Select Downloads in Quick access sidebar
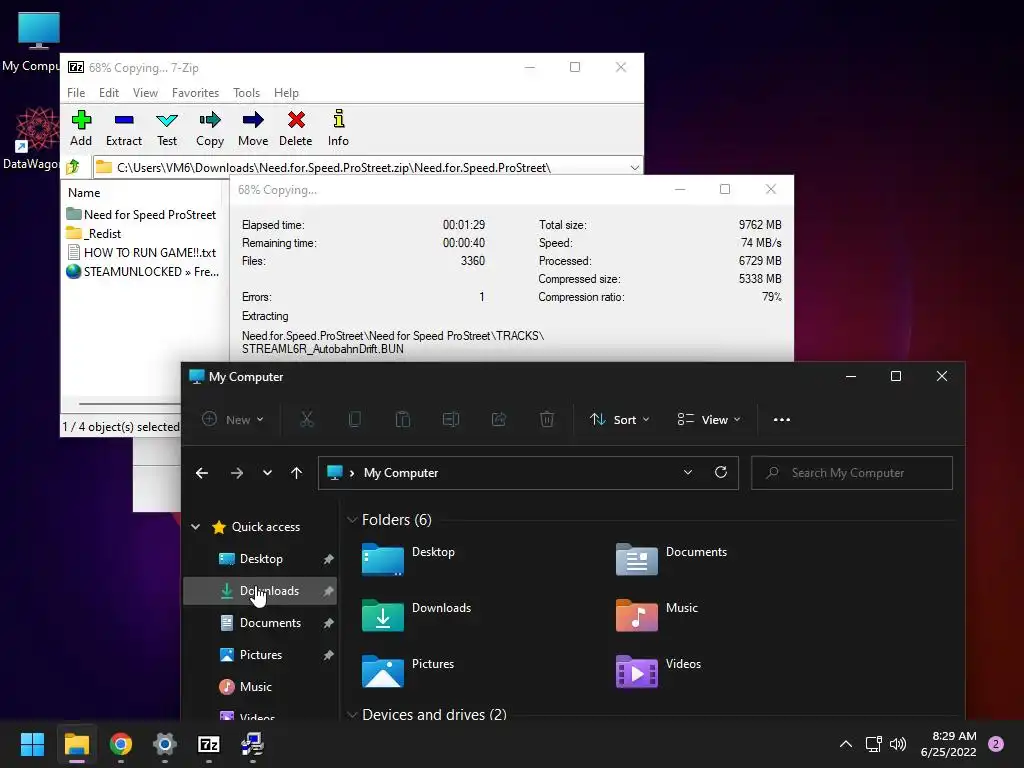The height and width of the screenshot is (768, 1024). click(261, 591)
